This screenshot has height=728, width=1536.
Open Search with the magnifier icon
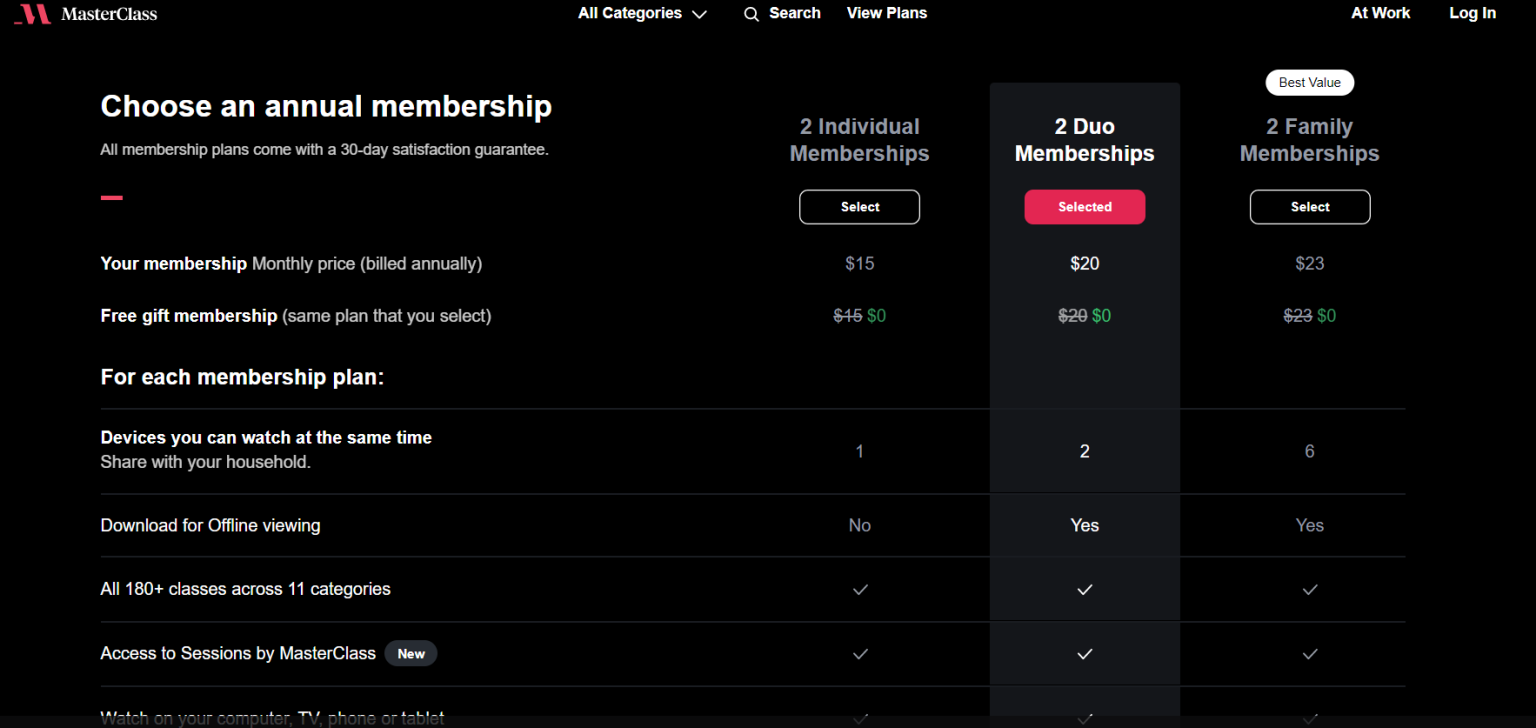point(751,14)
